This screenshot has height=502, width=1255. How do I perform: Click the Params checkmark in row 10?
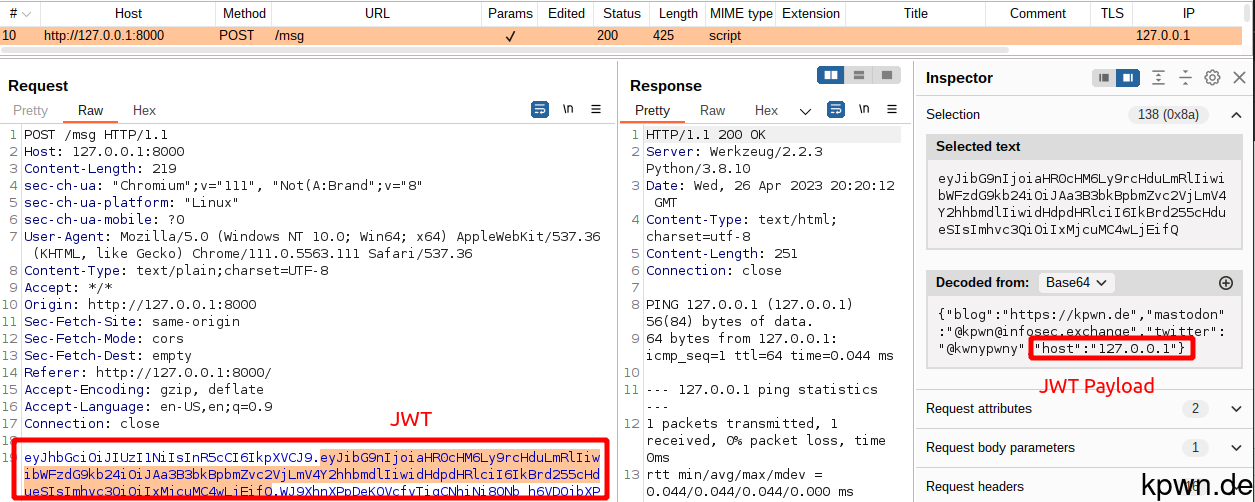coord(510,36)
